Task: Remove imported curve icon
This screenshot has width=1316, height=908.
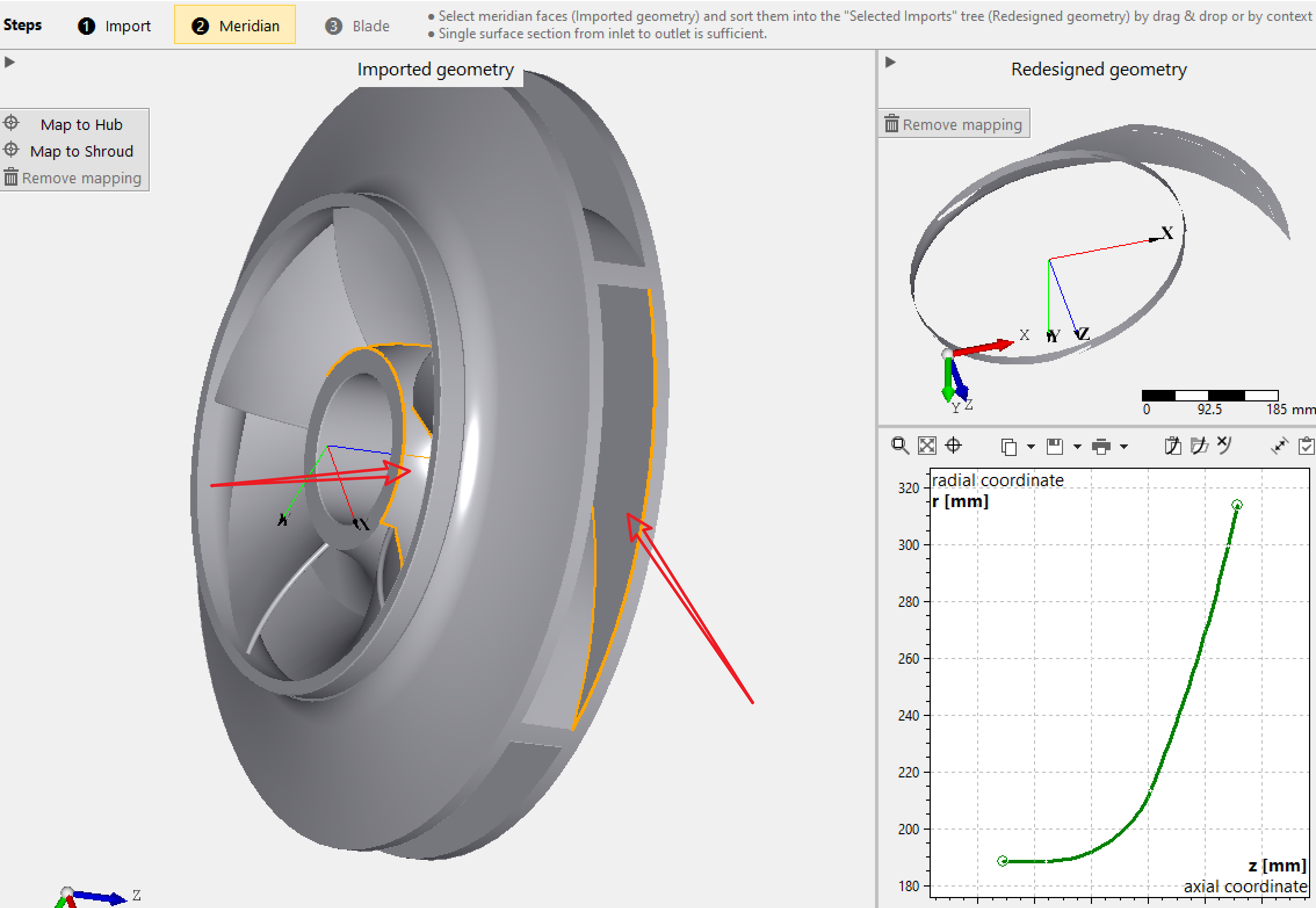Action: coord(1224,445)
